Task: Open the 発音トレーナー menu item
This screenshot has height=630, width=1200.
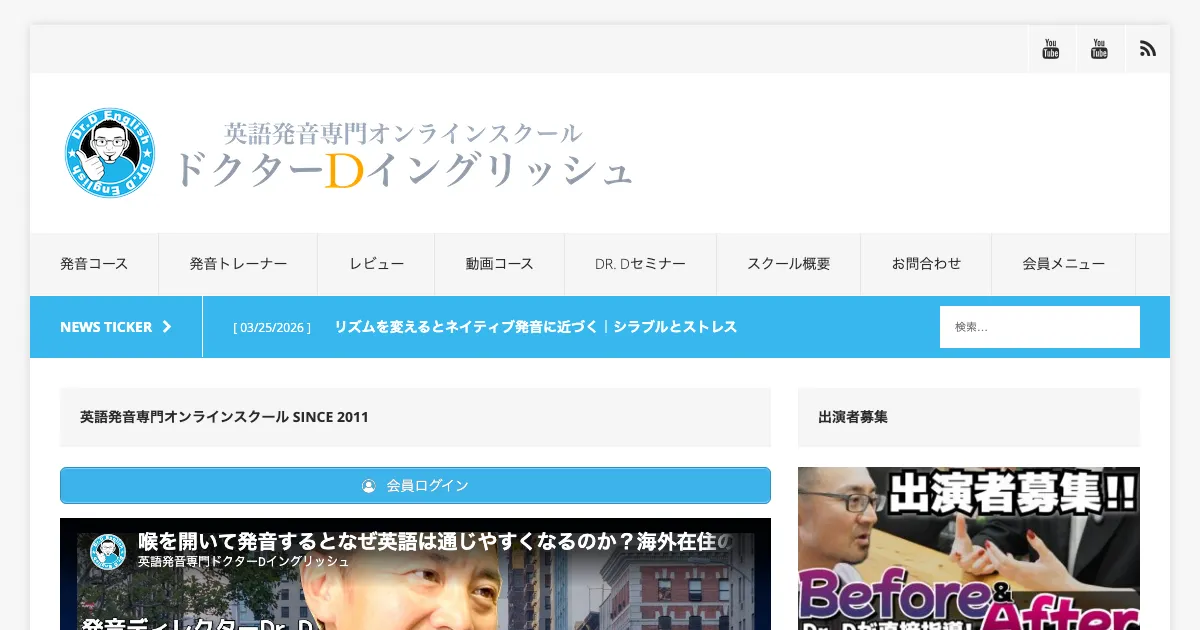Action: (x=238, y=264)
